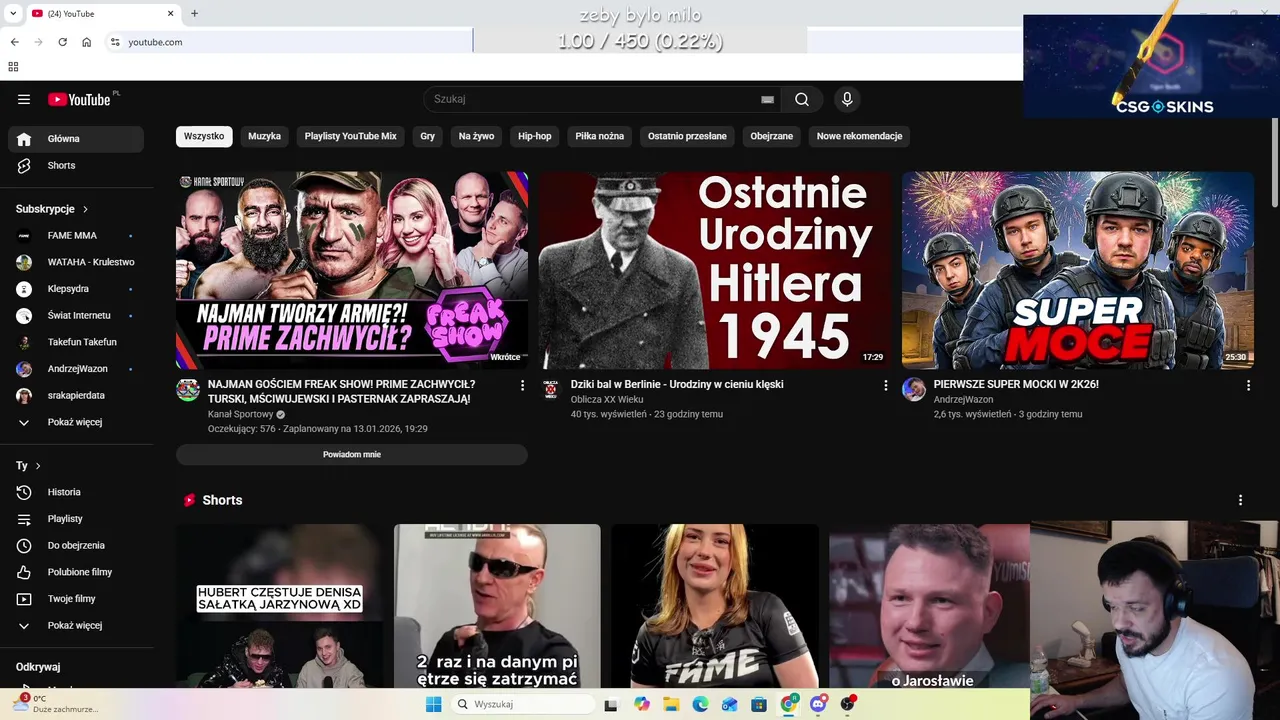
Task: Select the Ostatnio przesłane chip
Action: point(687,136)
